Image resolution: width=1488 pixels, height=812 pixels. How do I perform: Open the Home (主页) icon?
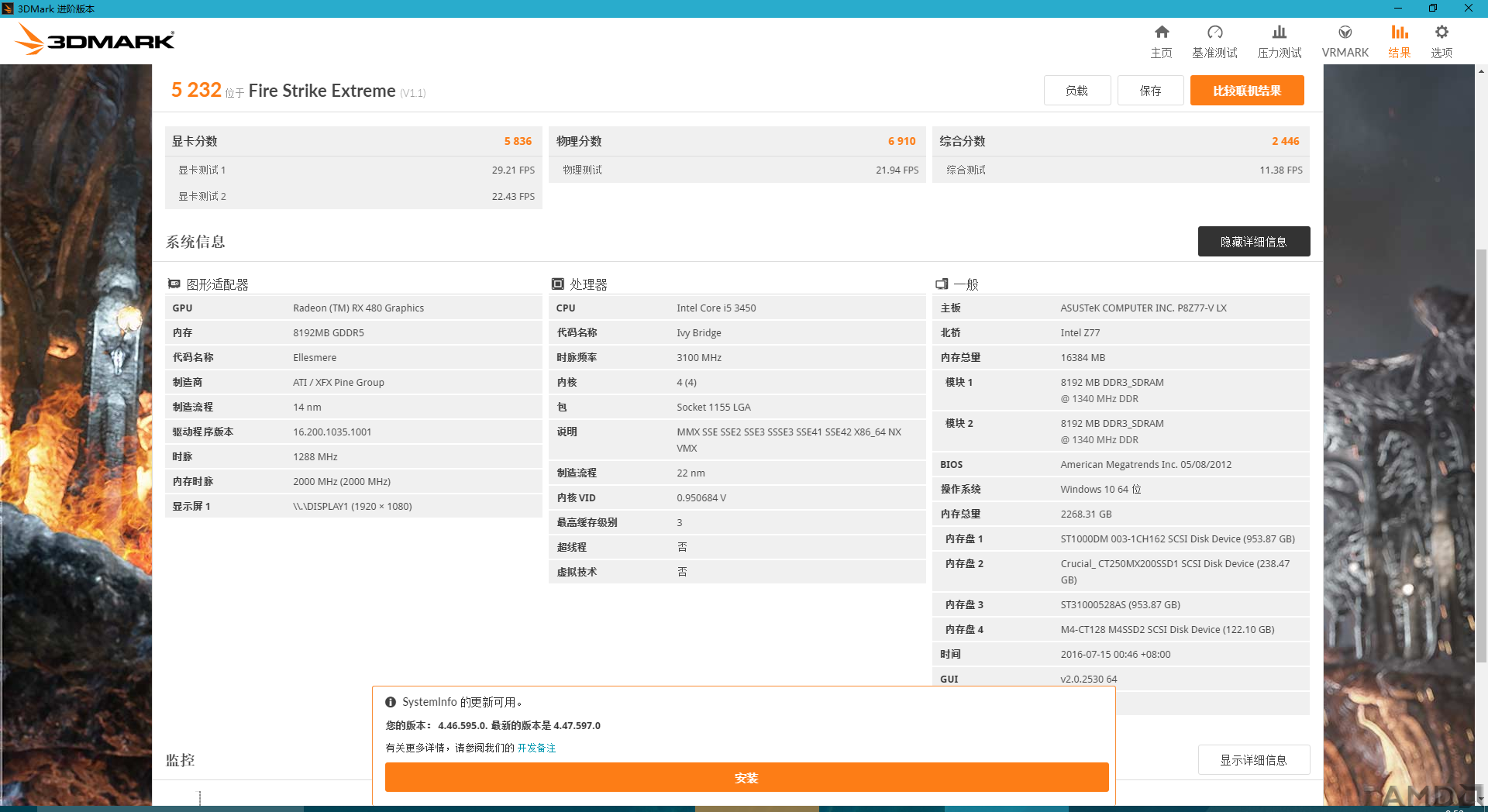point(1161,32)
